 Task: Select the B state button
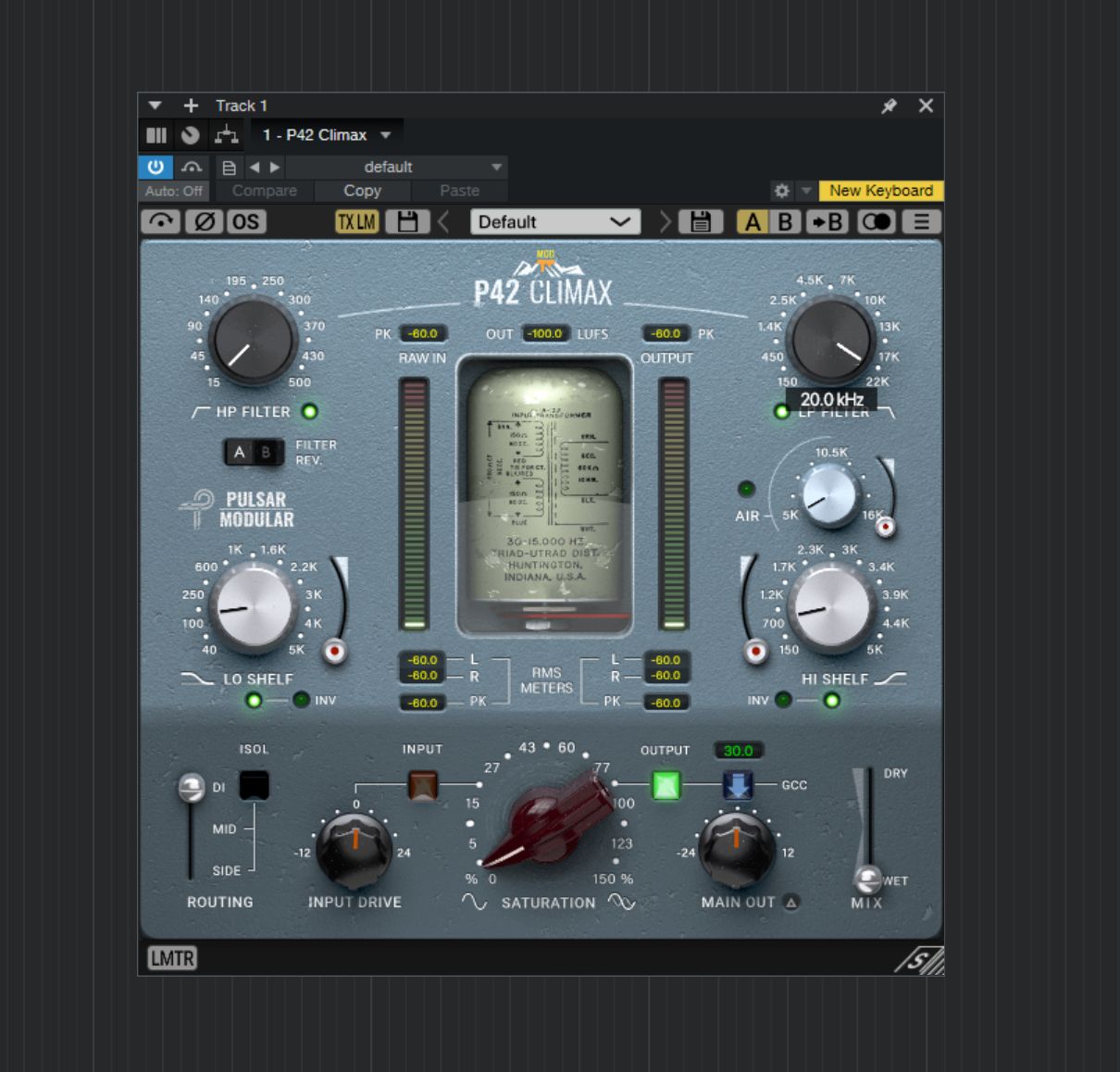click(x=785, y=222)
